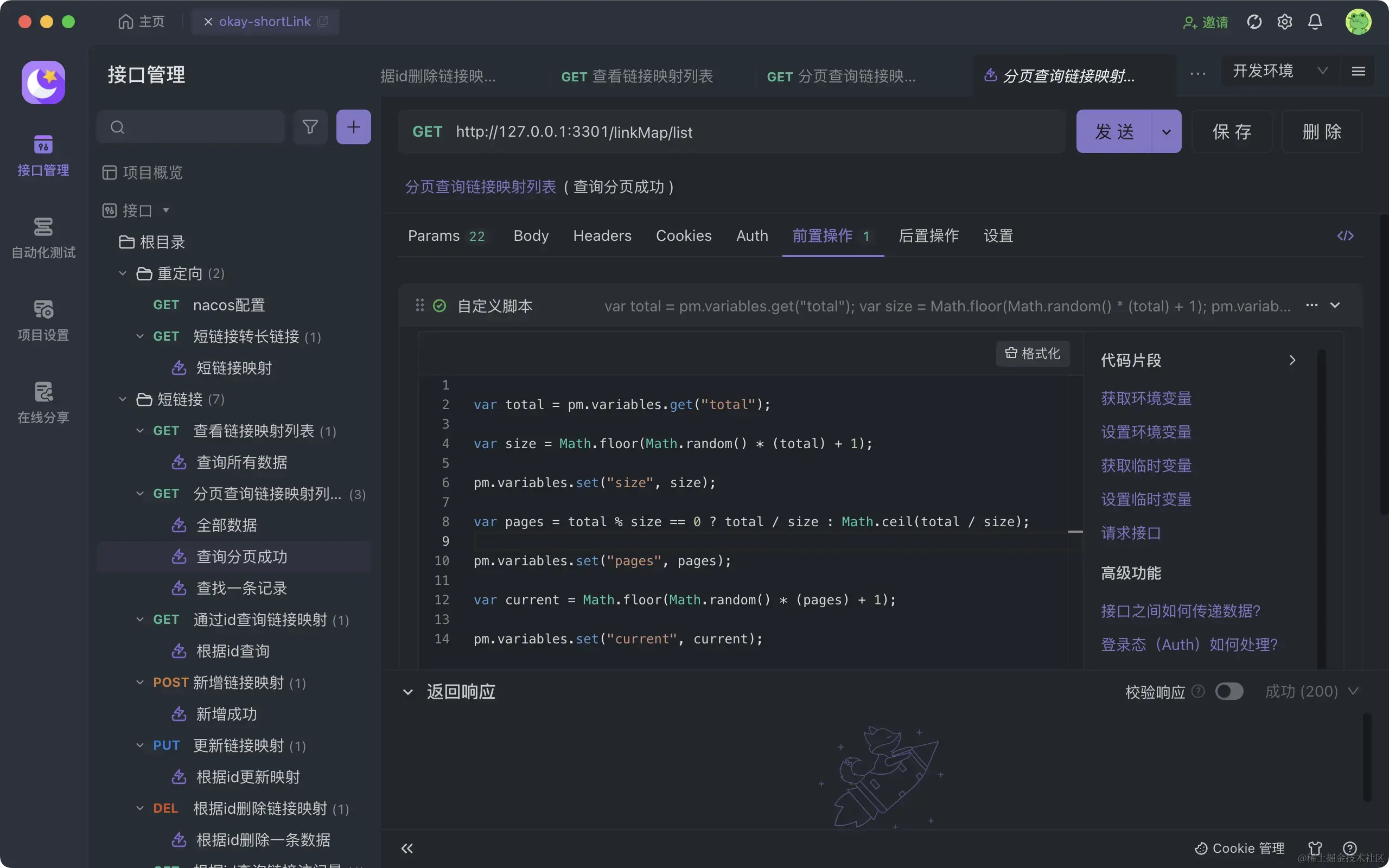Click the 格式化 button in the script editor
This screenshot has width=1389, height=868.
[1032, 354]
